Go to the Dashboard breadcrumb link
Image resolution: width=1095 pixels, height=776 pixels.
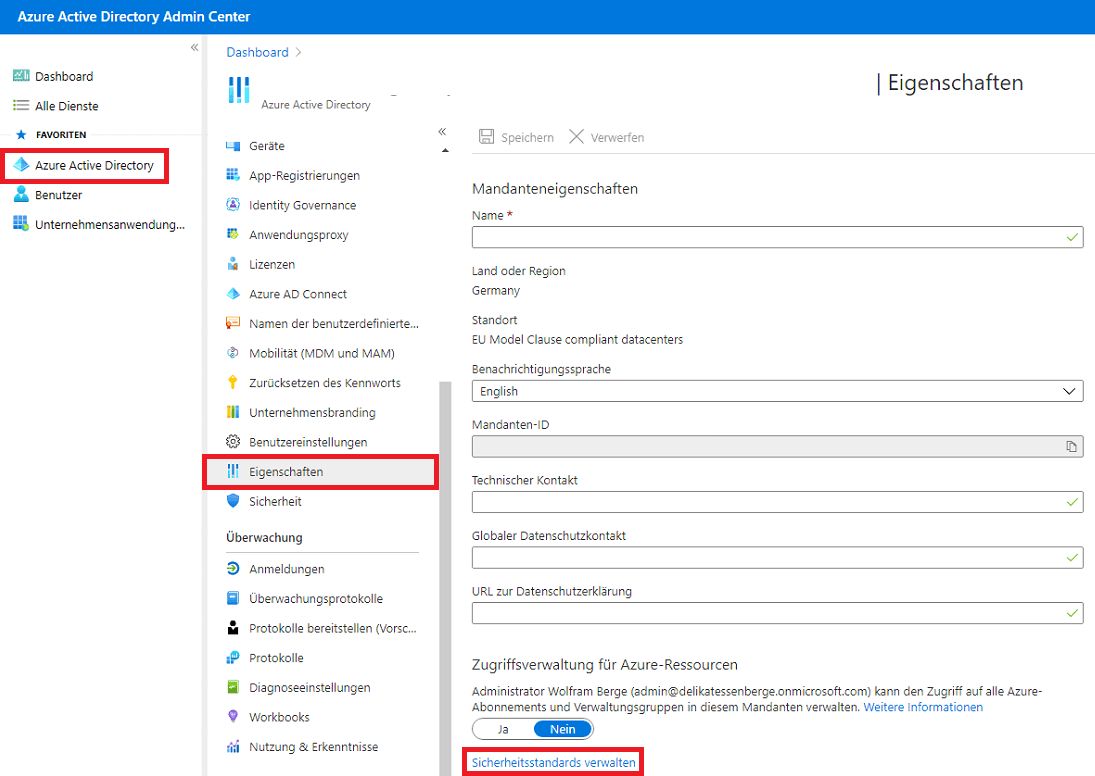tap(257, 52)
